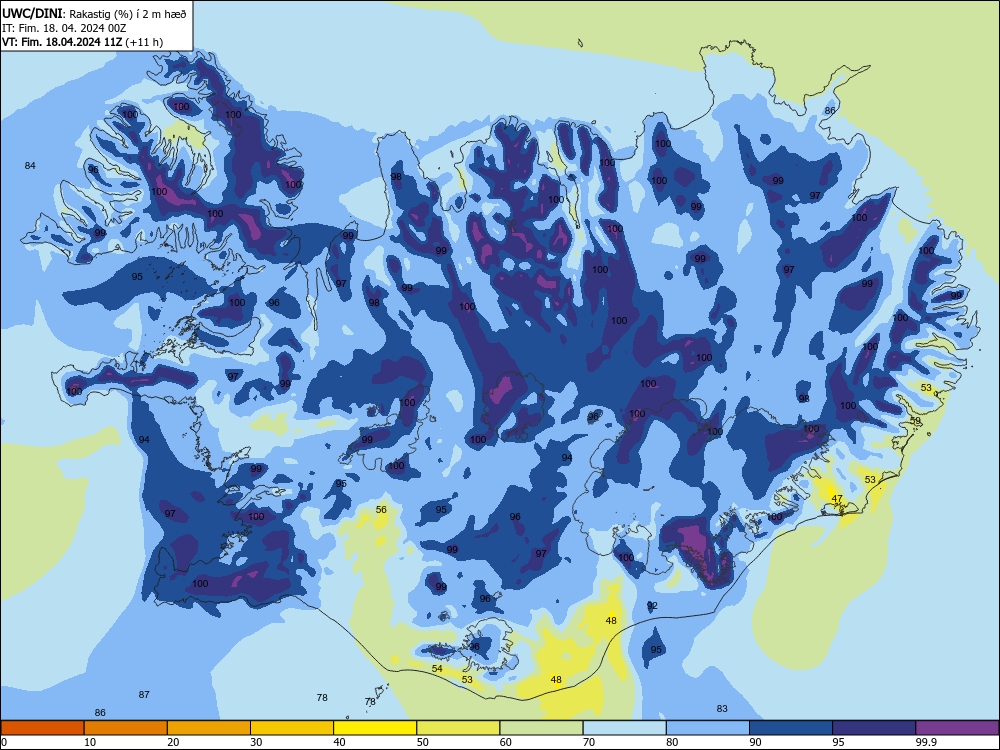Click the "IT: Fim. 18. 04. 2024 00Z" line

coord(64,29)
